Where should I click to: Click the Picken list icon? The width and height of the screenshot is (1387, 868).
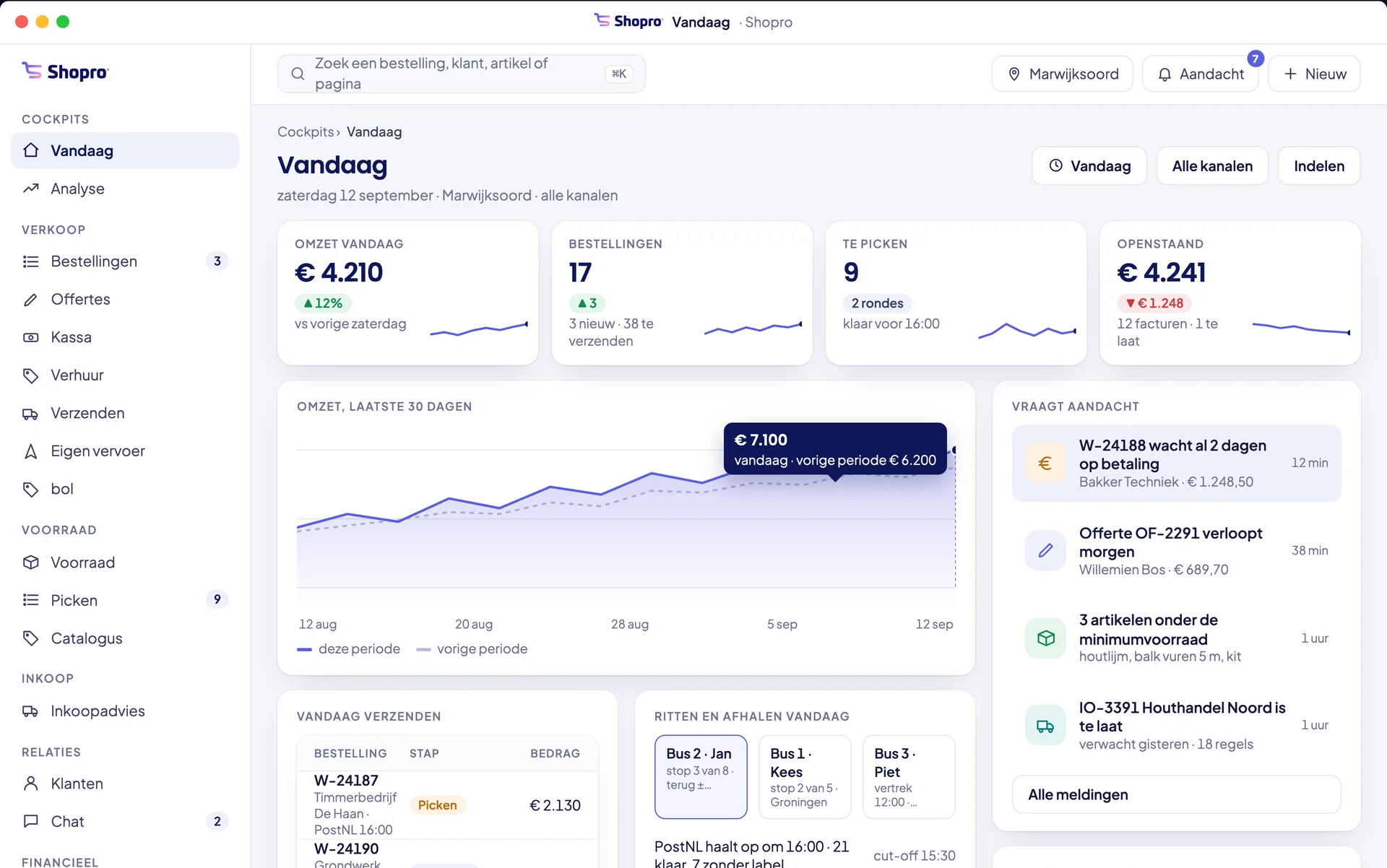coord(30,600)
